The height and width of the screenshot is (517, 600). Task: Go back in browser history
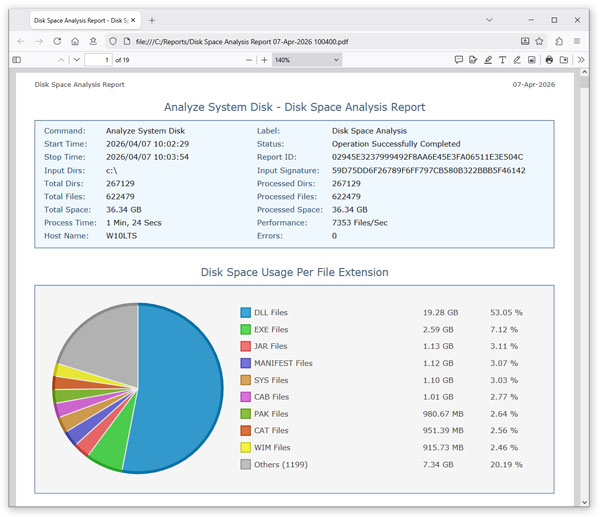pos(21,41)
